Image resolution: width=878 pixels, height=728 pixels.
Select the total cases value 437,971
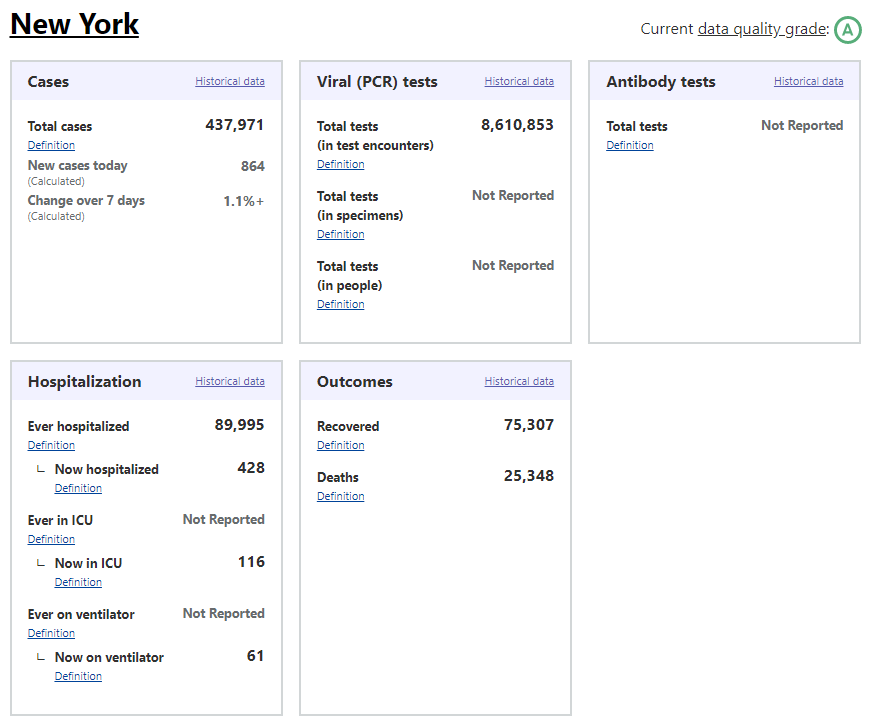235,125
